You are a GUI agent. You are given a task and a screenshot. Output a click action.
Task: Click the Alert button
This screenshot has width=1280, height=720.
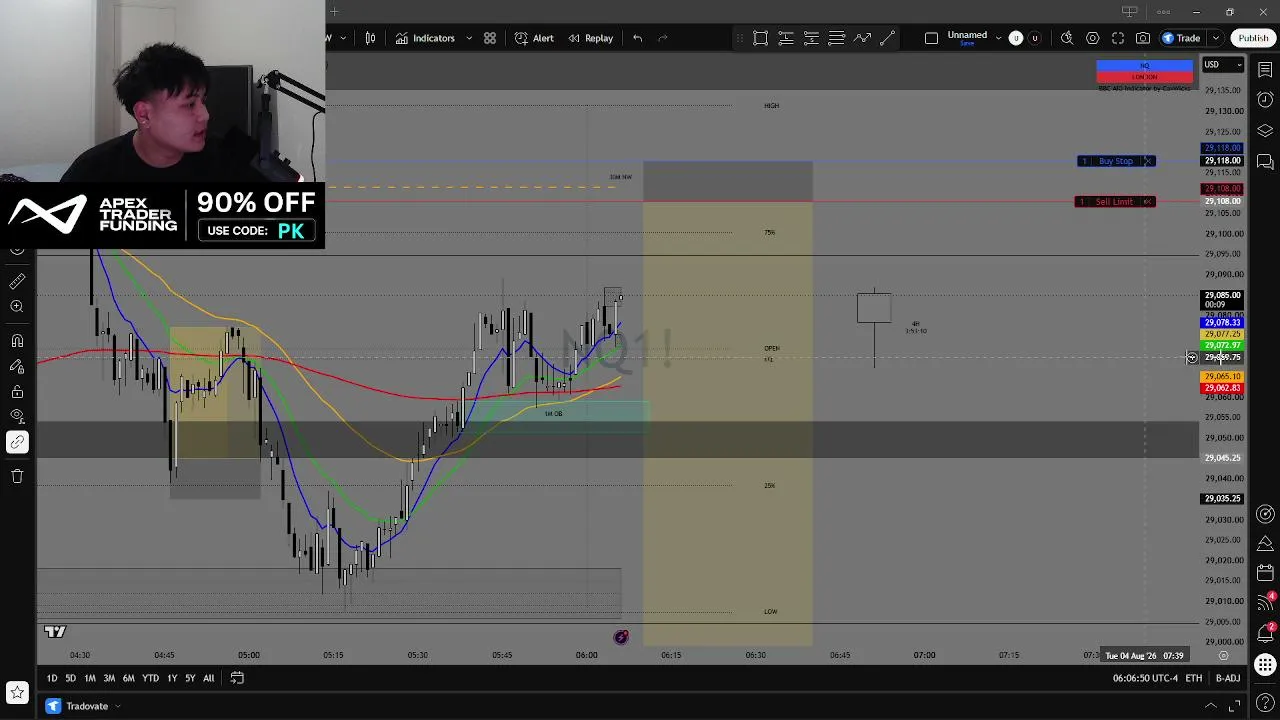tap(534, 38)
